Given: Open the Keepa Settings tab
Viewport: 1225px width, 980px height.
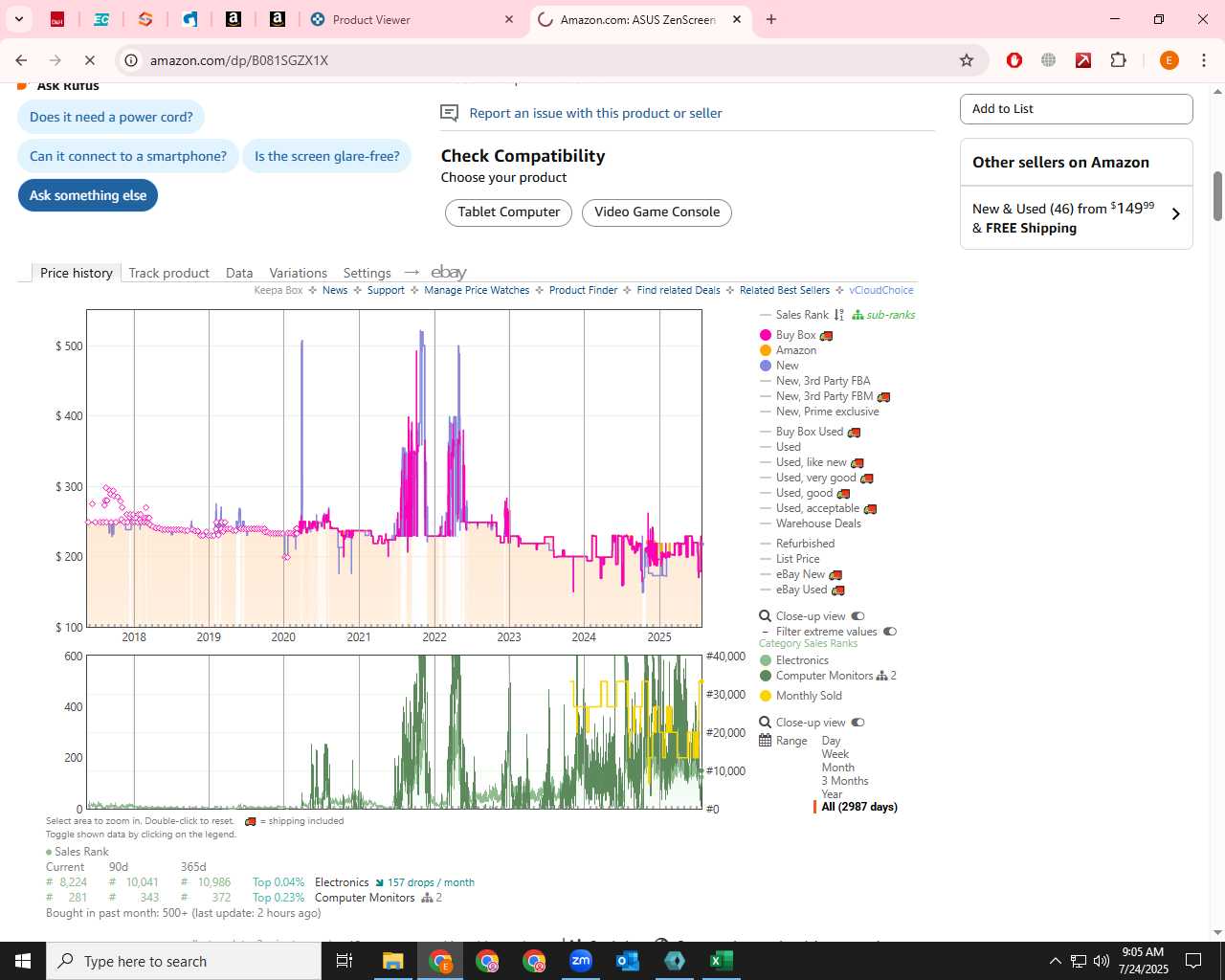Looking at the screenshot, I should (367, 273).
